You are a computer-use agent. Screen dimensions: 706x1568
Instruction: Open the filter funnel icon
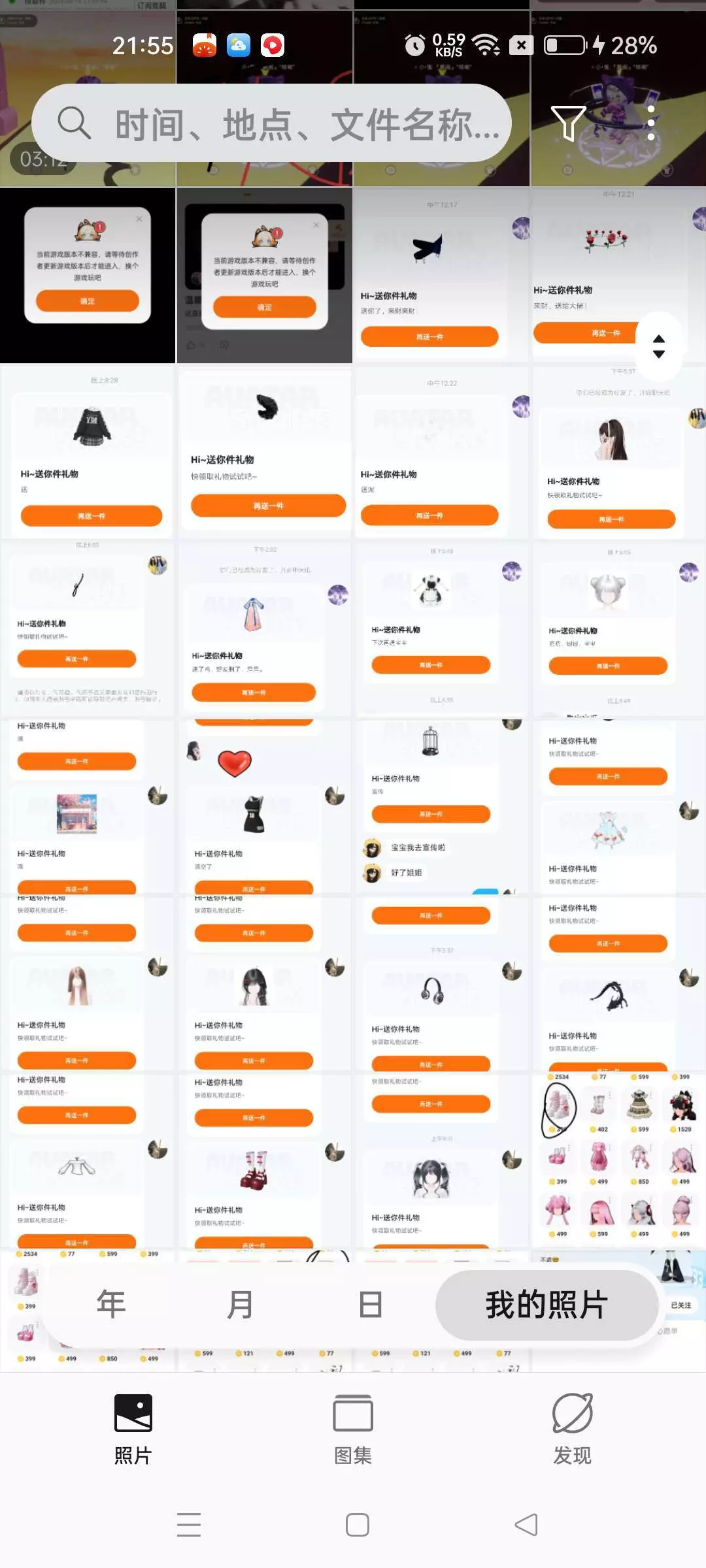tap(568, 123)
